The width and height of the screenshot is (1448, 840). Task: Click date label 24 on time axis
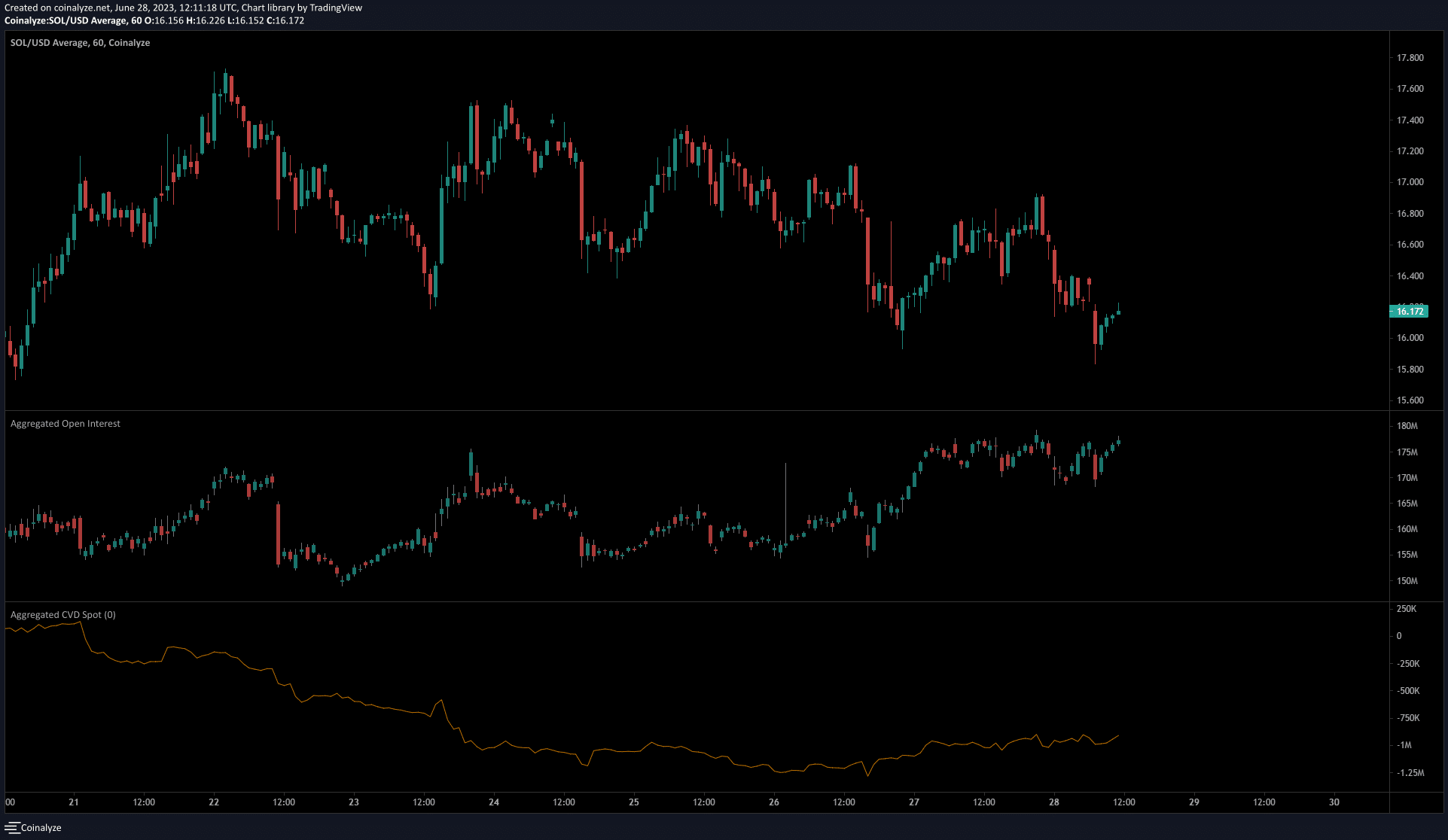[494, 802]
